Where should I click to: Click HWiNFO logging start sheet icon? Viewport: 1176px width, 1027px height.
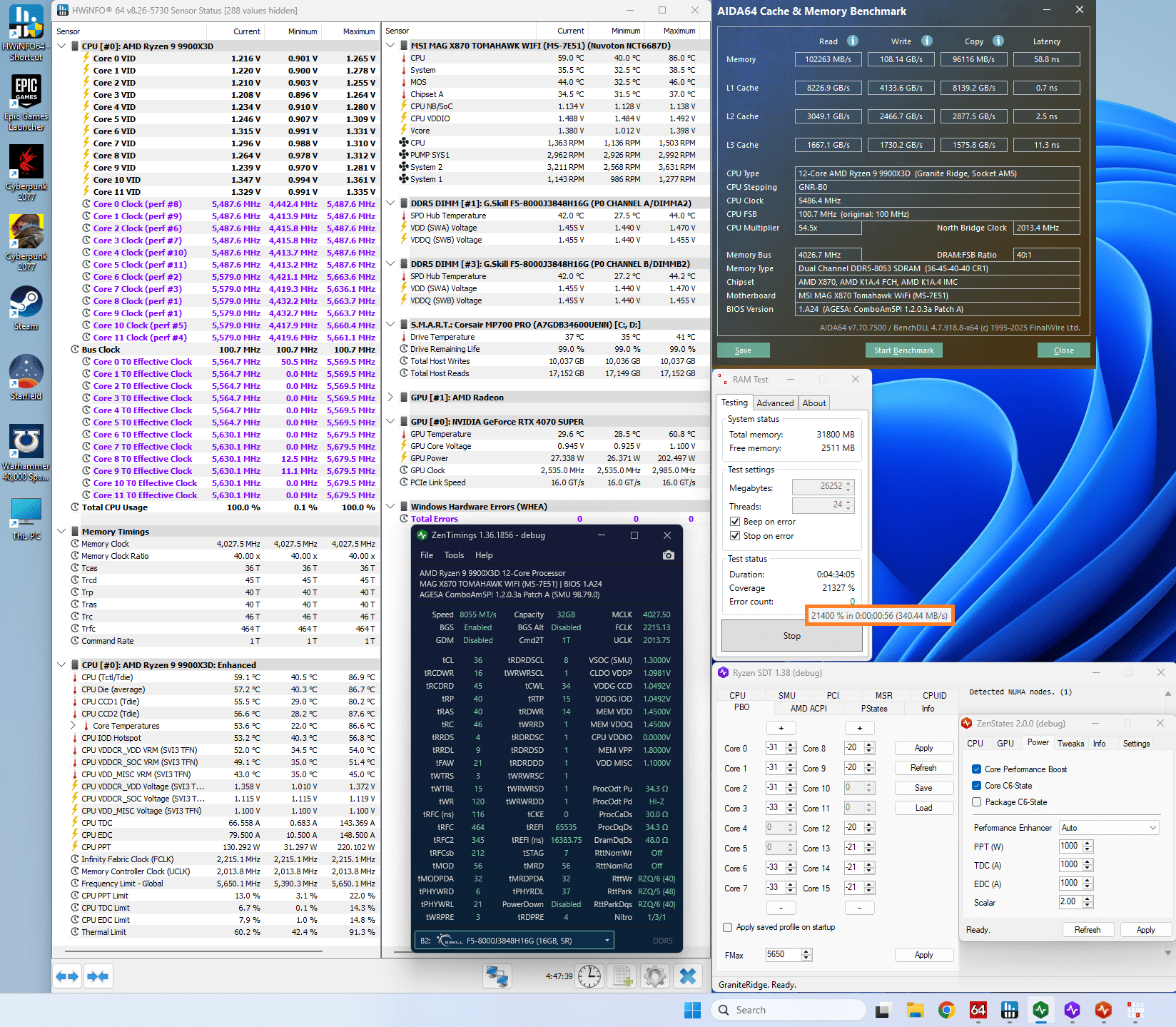pos(623,976)
